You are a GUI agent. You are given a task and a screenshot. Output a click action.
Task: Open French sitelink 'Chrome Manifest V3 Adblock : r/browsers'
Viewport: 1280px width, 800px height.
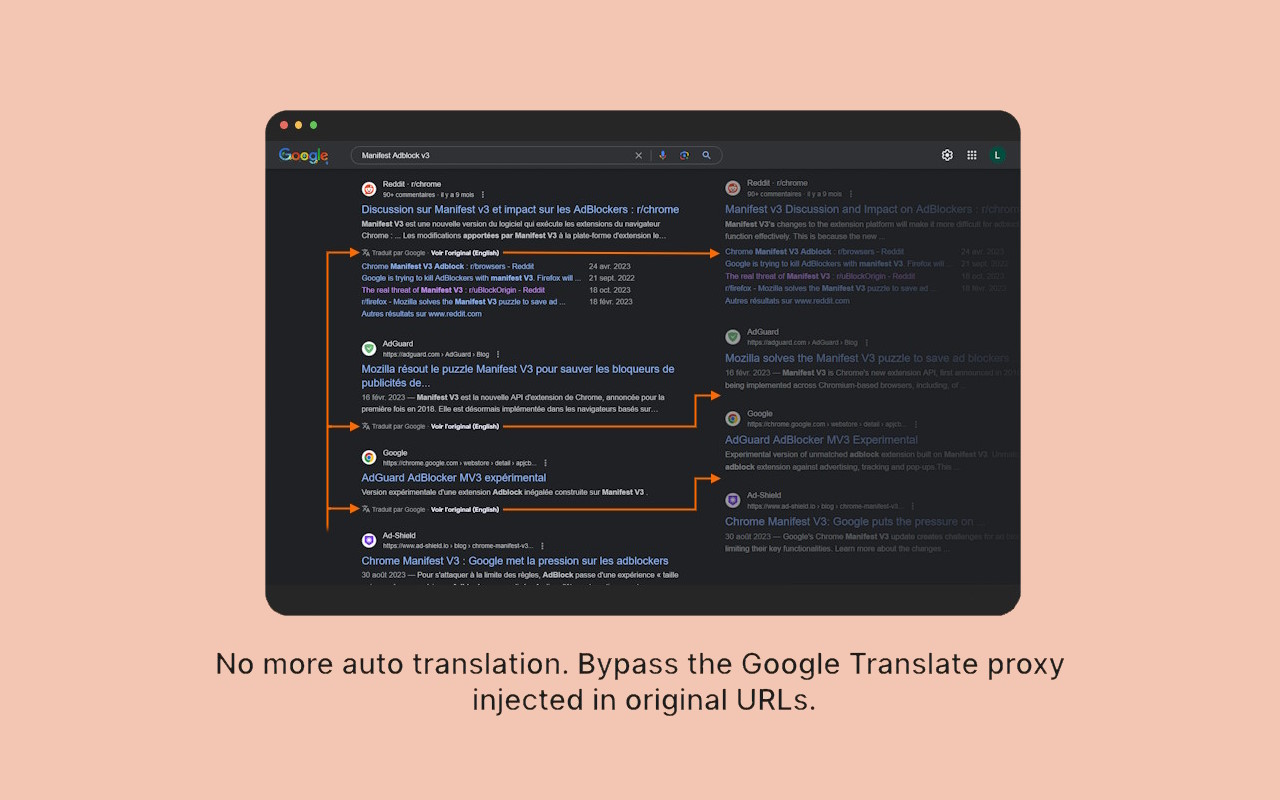point(447,267)
